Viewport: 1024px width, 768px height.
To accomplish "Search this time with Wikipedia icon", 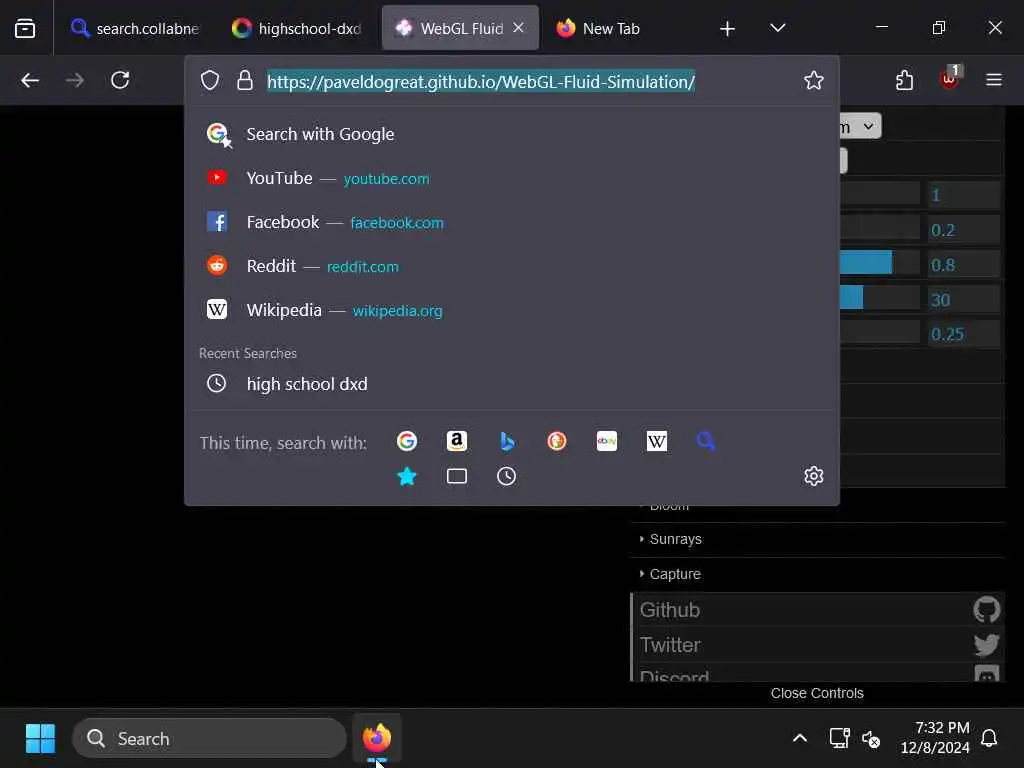I will point(657,441).
